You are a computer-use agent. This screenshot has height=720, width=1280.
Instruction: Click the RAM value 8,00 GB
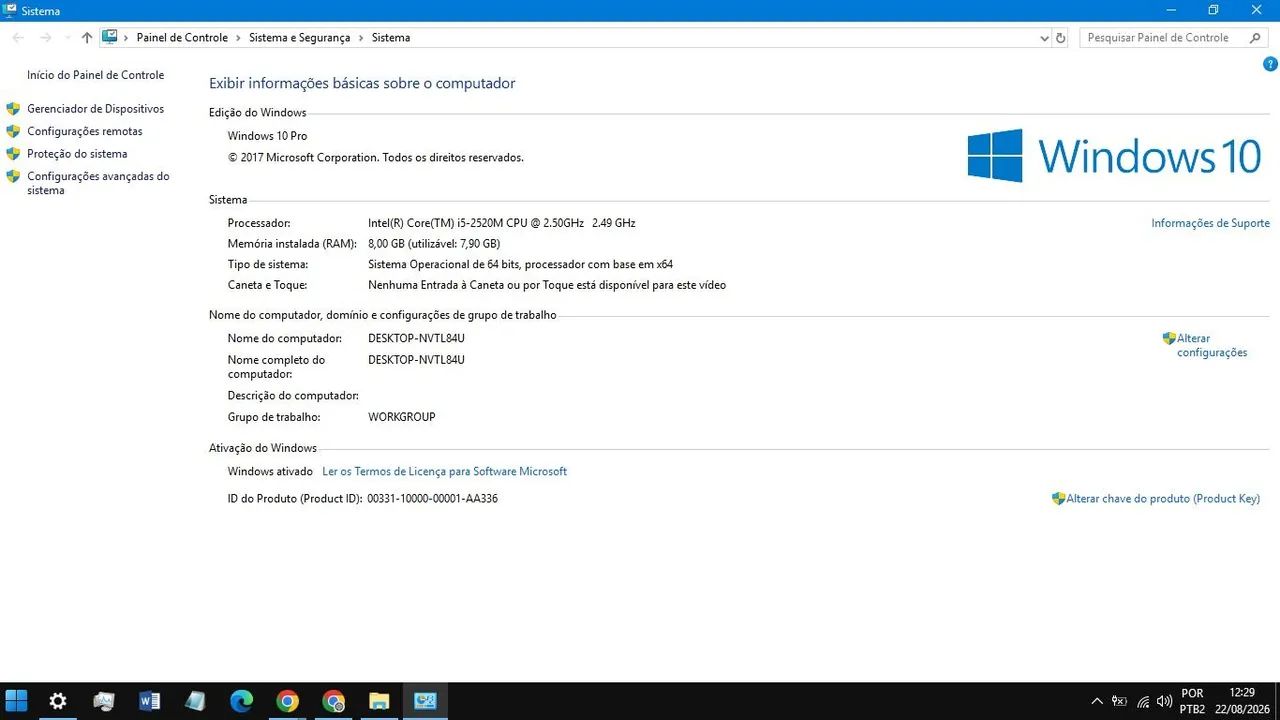click(434, 244)
